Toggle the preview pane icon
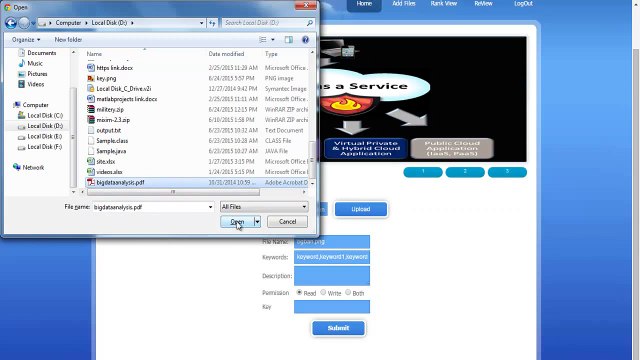The width and height of the screenshot is (640, 360). pyautogui.click(x=289, y=40)
